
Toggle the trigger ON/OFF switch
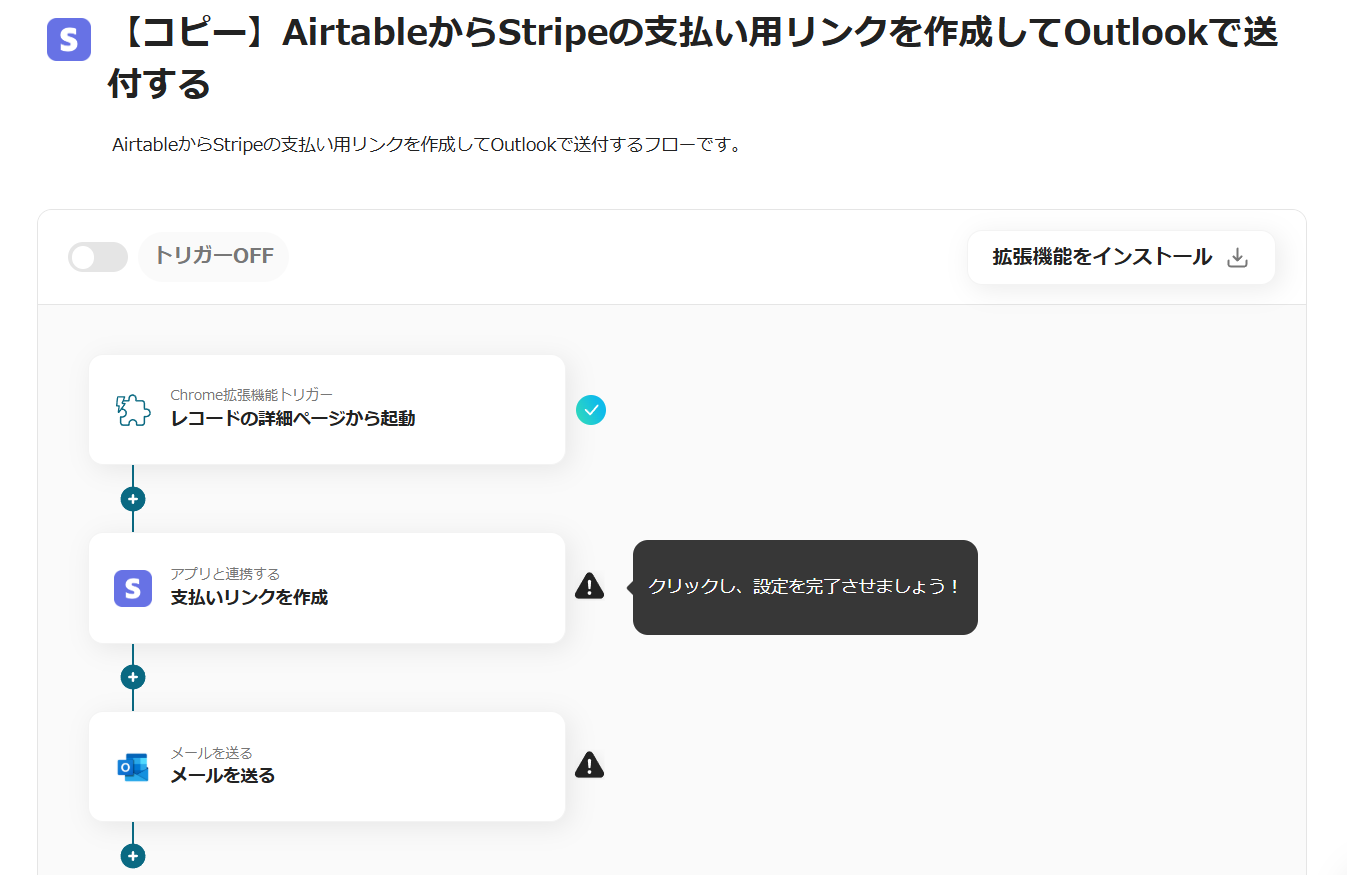tap(98, 257)
